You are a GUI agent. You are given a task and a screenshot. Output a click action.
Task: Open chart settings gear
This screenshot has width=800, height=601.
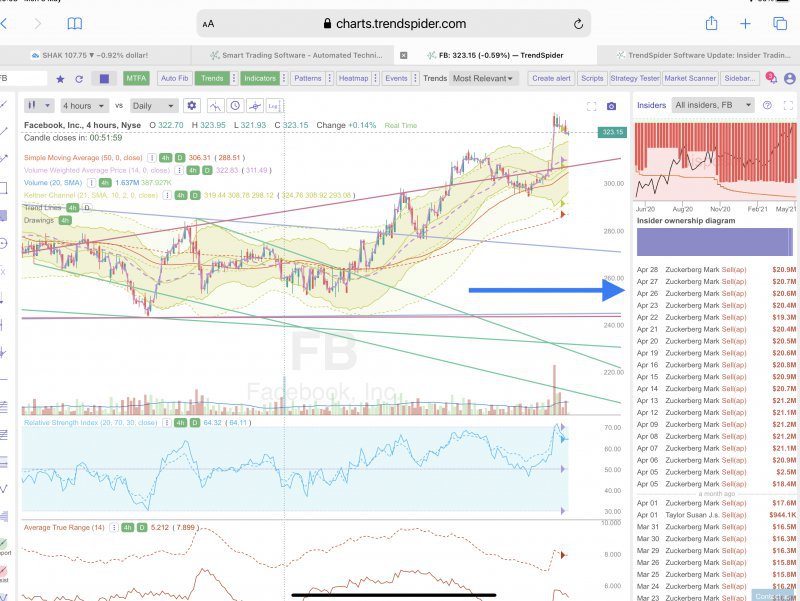(192, 106)
